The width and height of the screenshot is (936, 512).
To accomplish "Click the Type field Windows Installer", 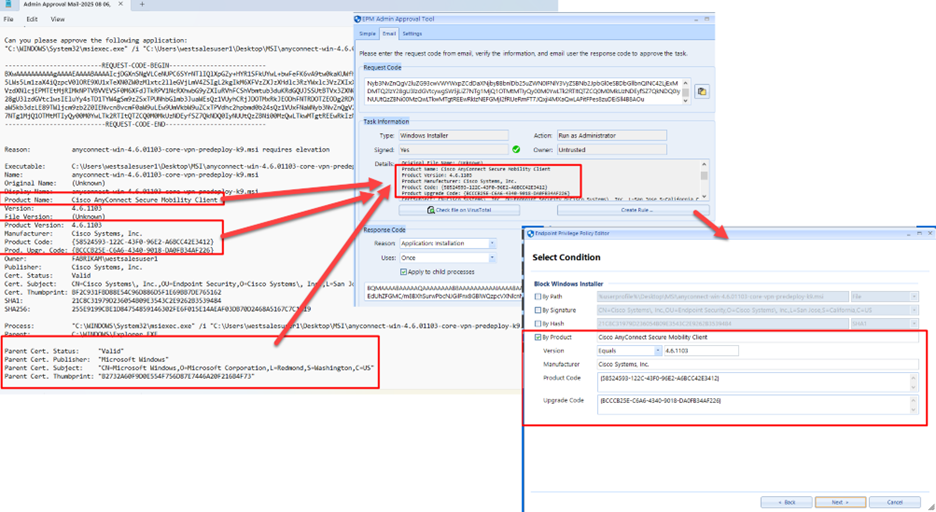I will tap(454, 135).
